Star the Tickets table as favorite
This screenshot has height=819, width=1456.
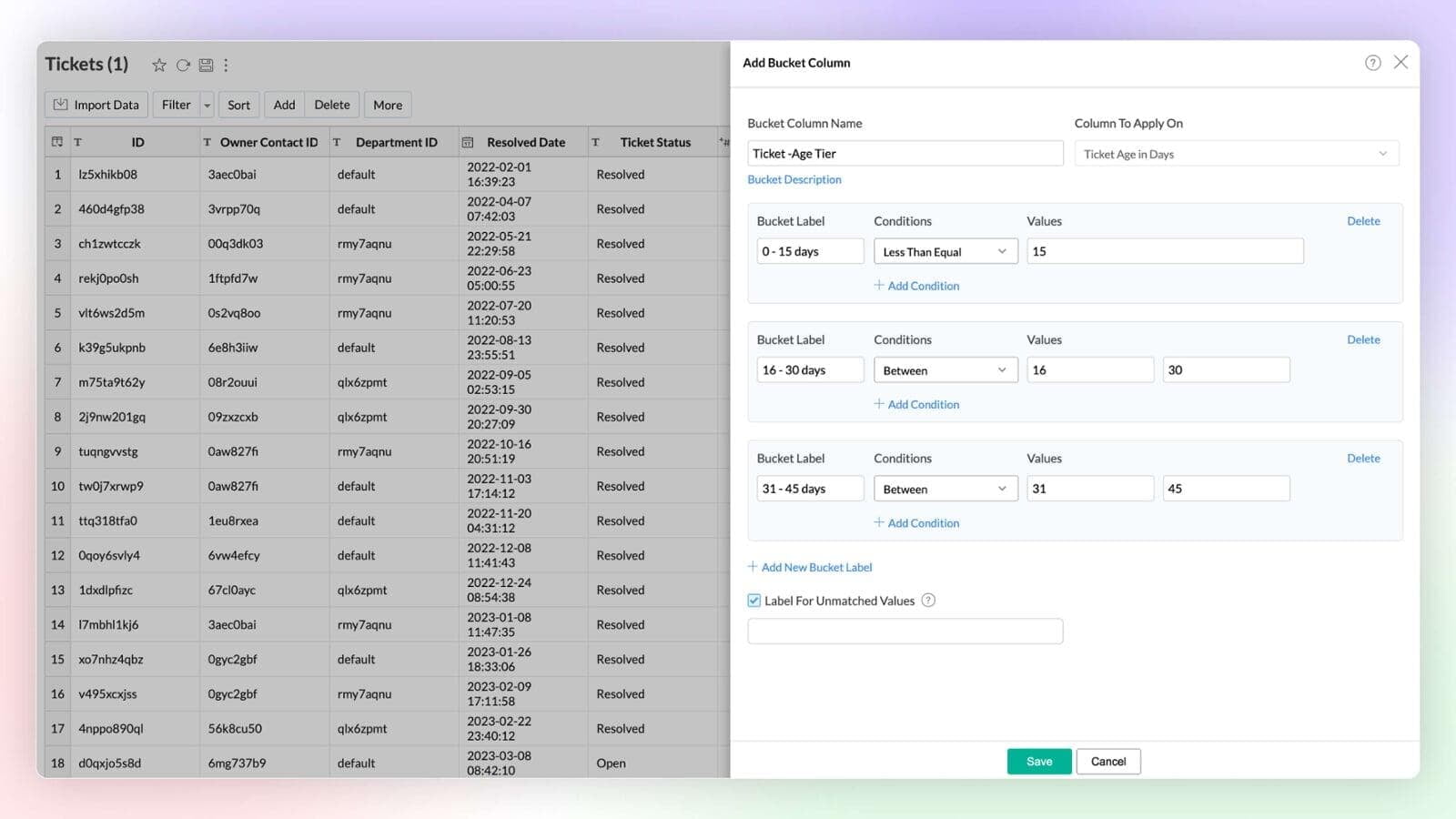(x=159, y=66)
